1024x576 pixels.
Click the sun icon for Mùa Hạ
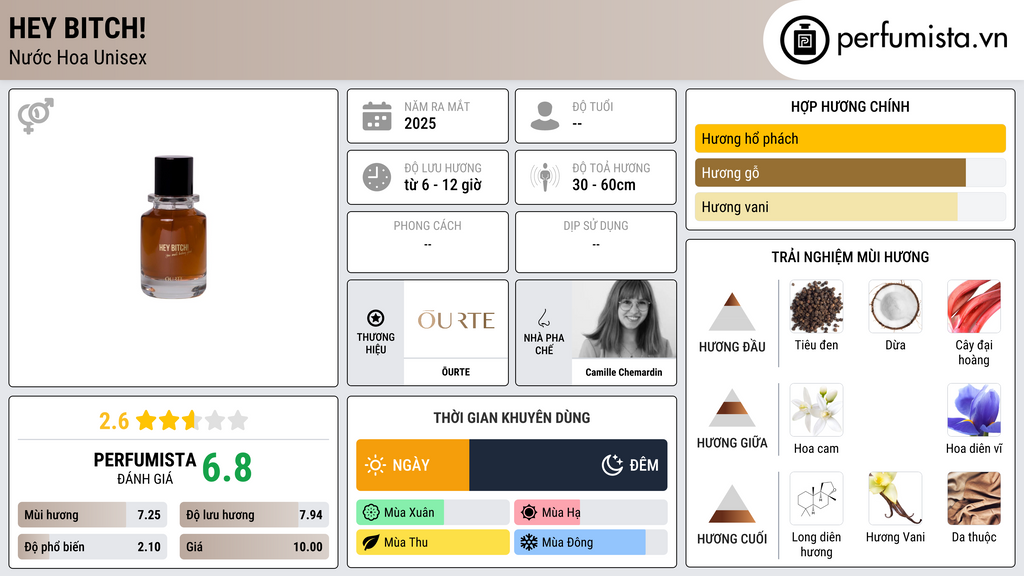[529, 513]
